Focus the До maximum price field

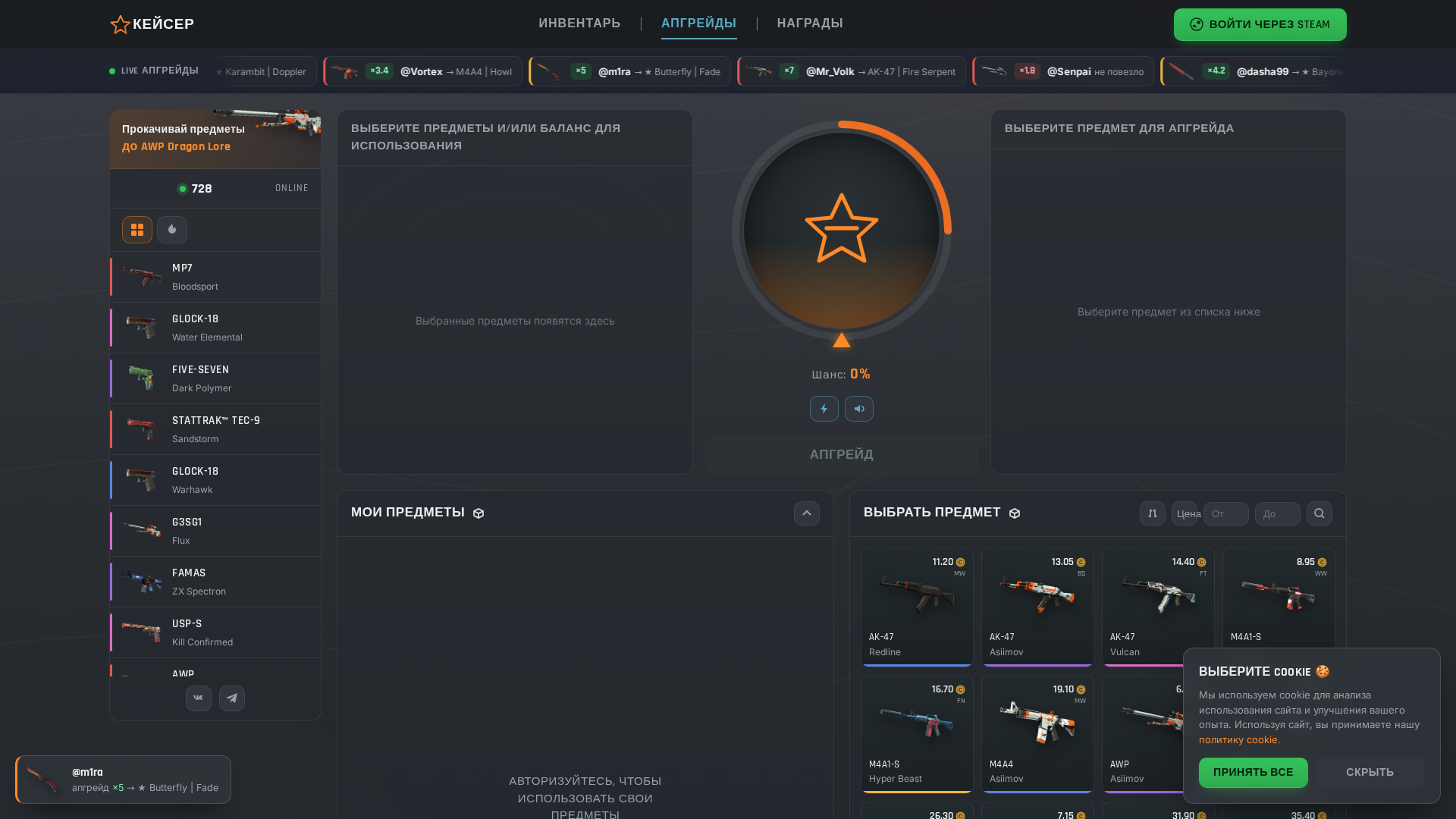(1278, 513)
